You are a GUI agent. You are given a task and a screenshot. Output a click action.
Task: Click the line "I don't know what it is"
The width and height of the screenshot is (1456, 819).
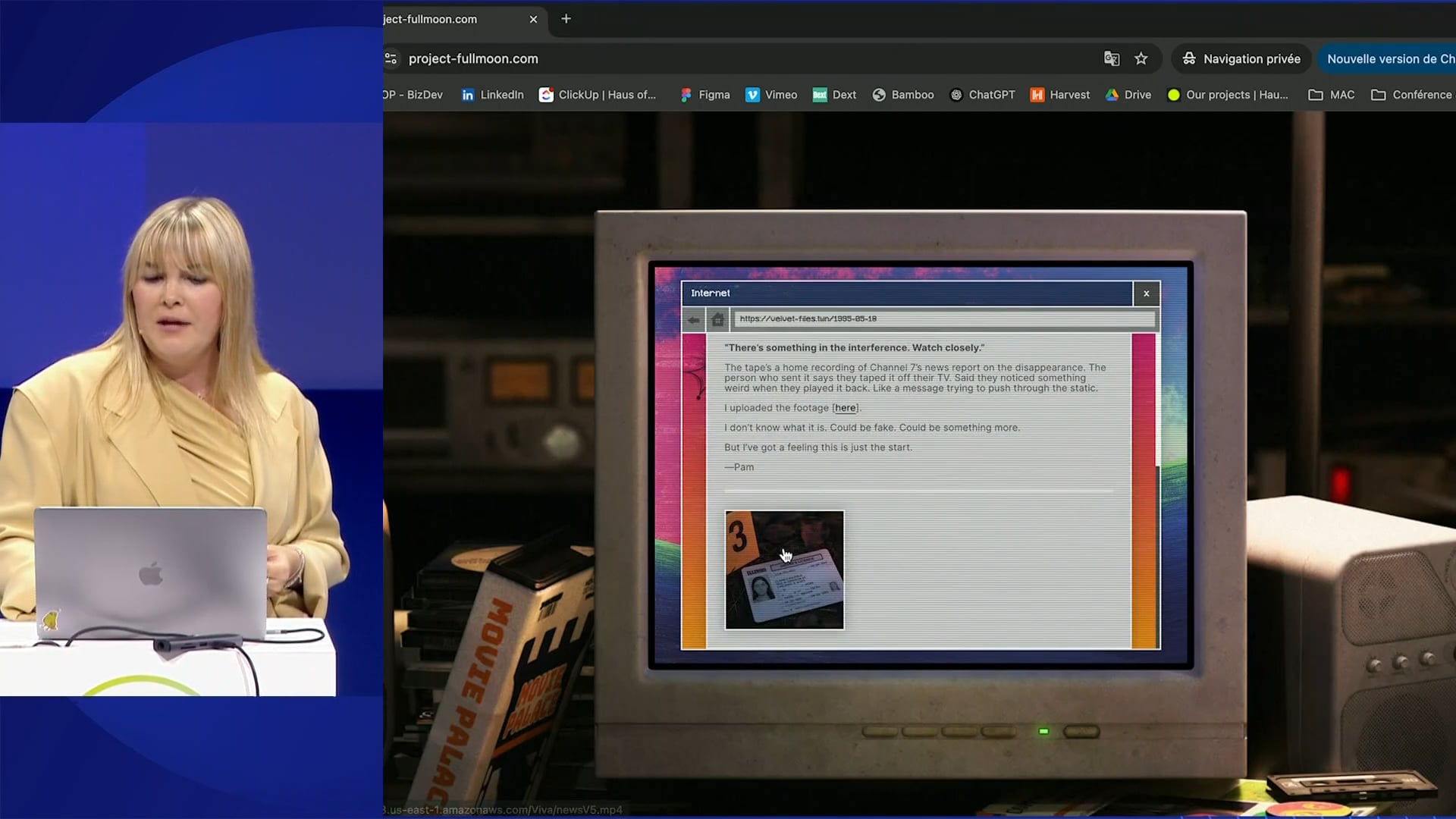(872, 428)
